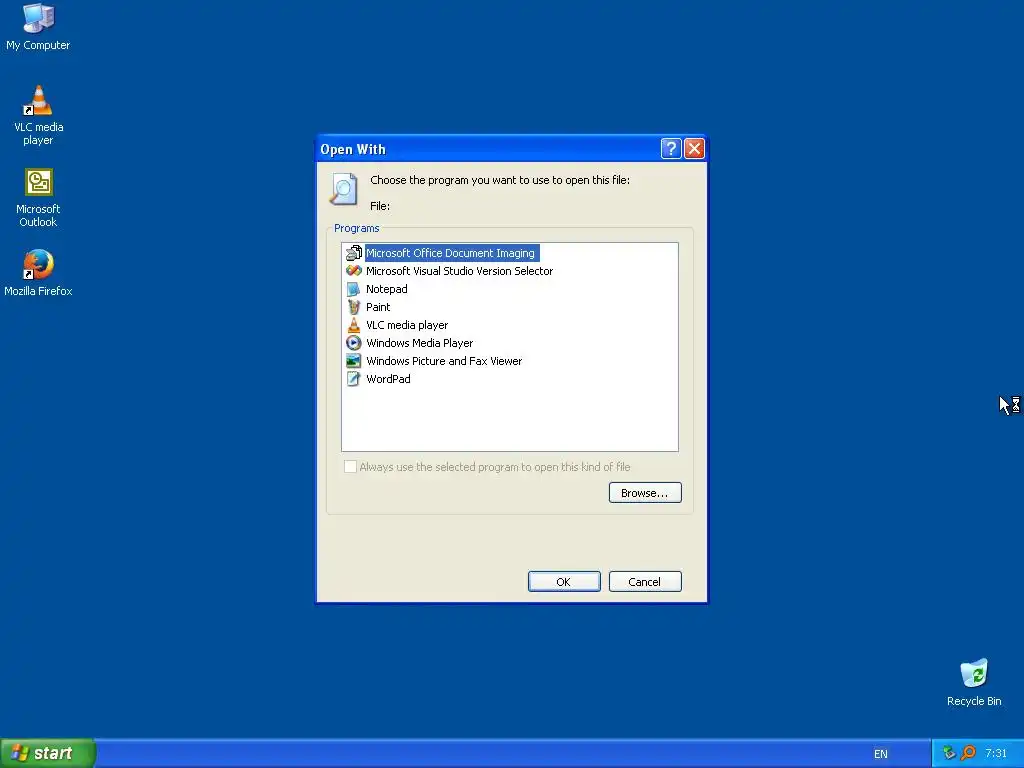Viewport: 1024px width, 768px height.
Task: Pick VLC media player label in list
Action: tap(407, 325)
